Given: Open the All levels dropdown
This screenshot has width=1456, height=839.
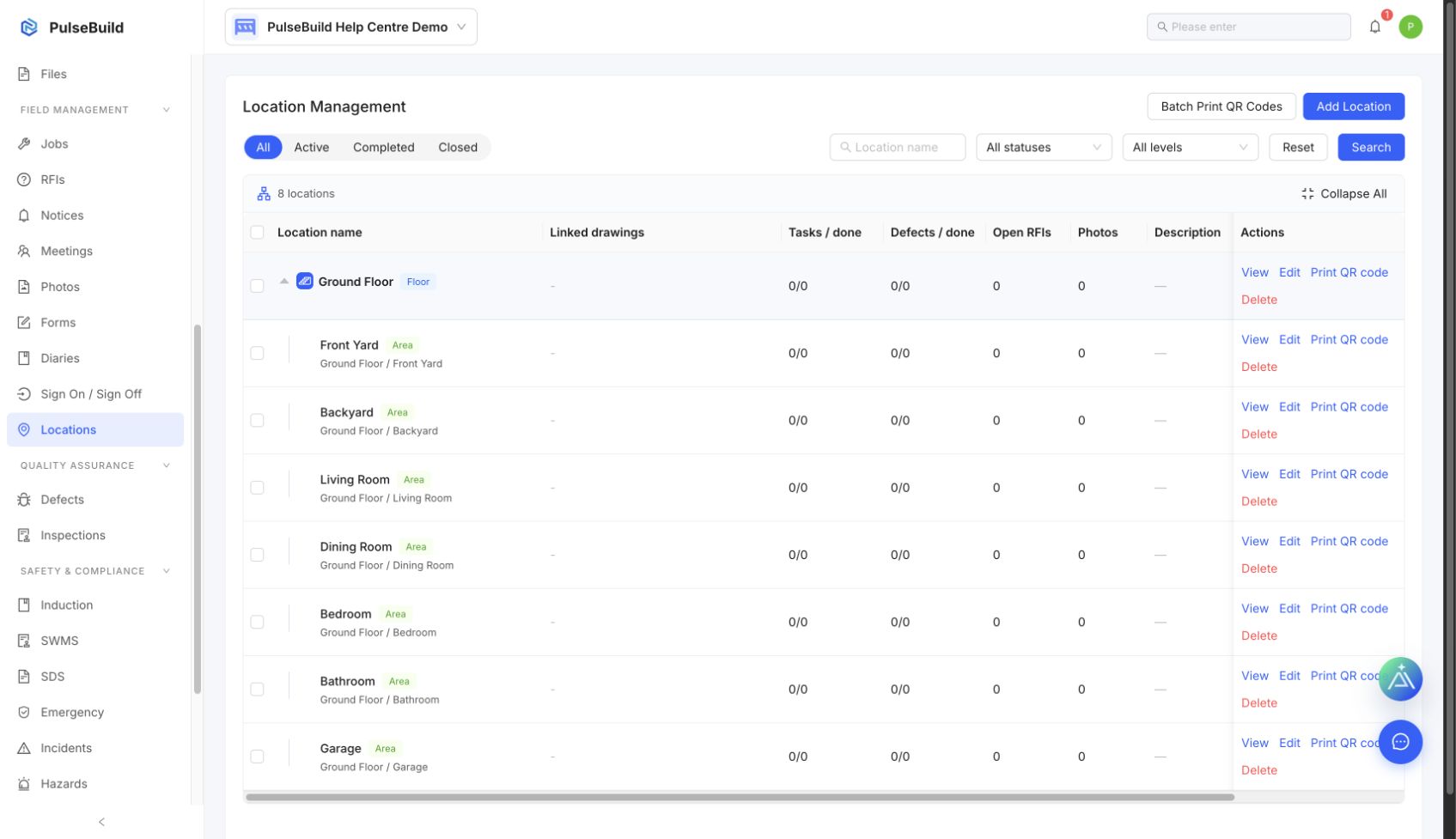Looking at the screenshot, I should [1190, 147].
